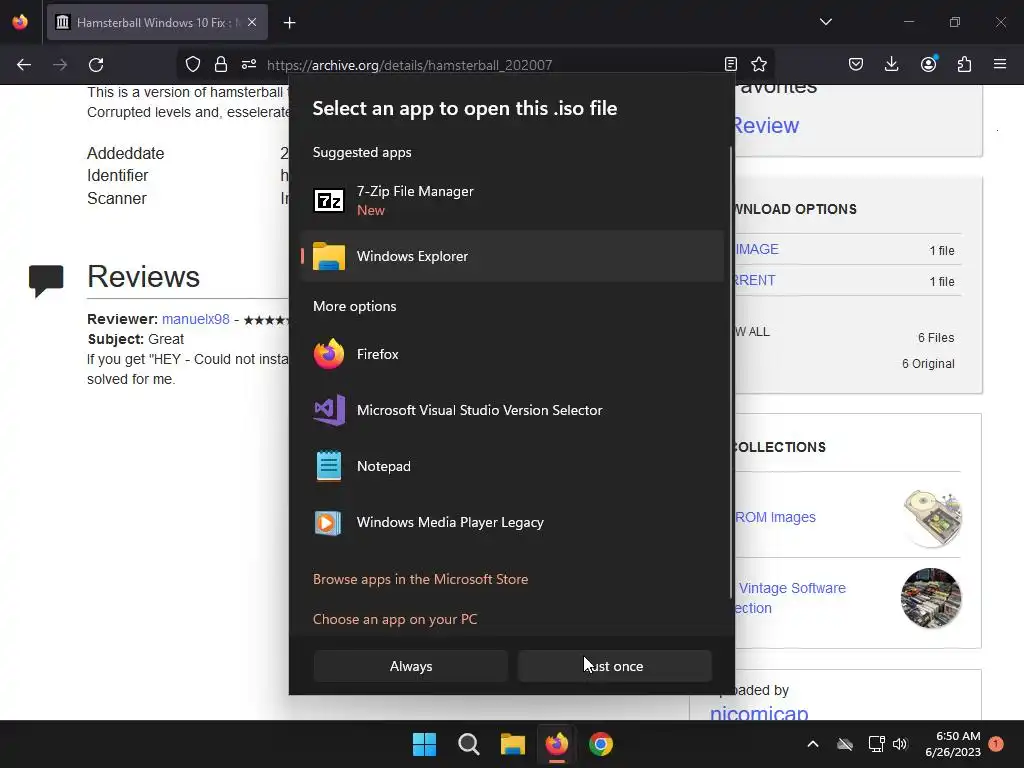The image size is (1024, 768).
Task: Select Microsoft Visual Studio Version Selector
Action: [512, 410]
